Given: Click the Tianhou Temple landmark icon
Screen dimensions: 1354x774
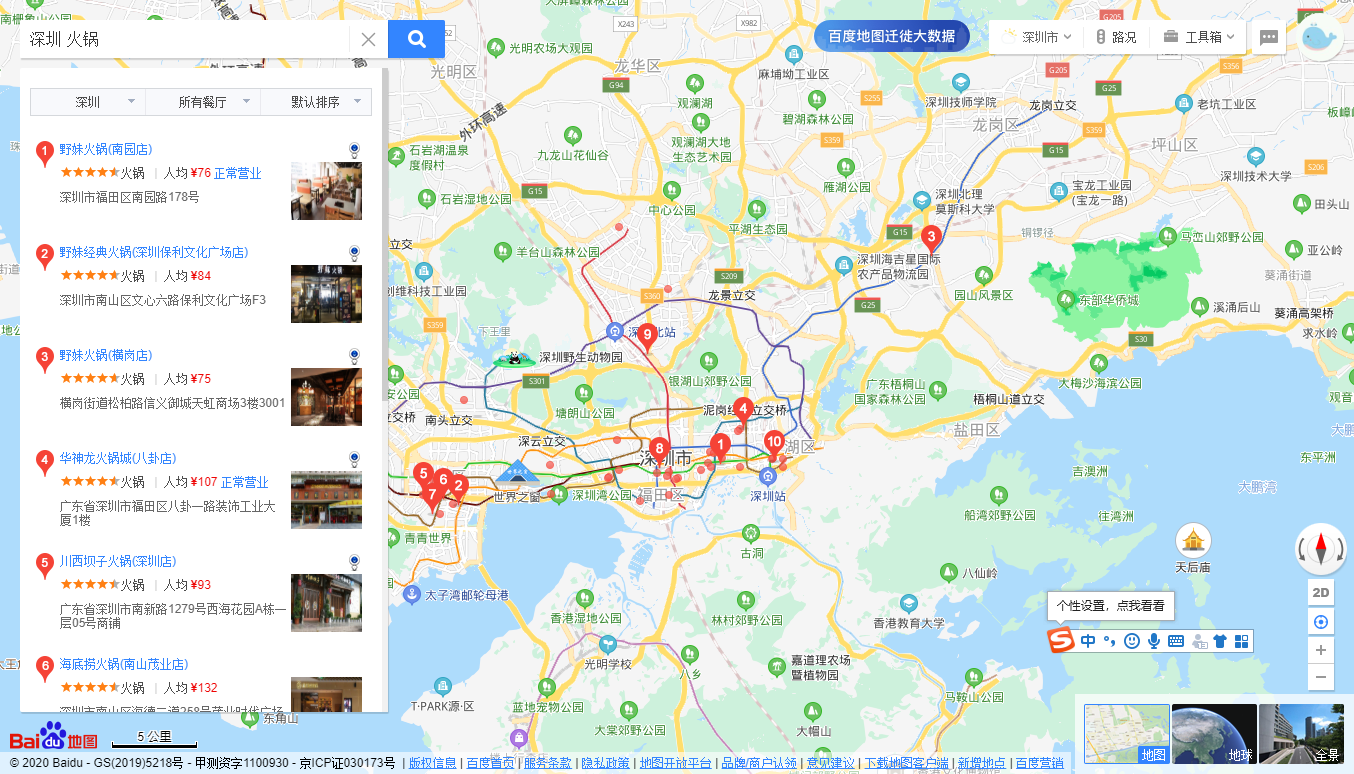Looking at the screenshot, I should (x=1193, y=541).
